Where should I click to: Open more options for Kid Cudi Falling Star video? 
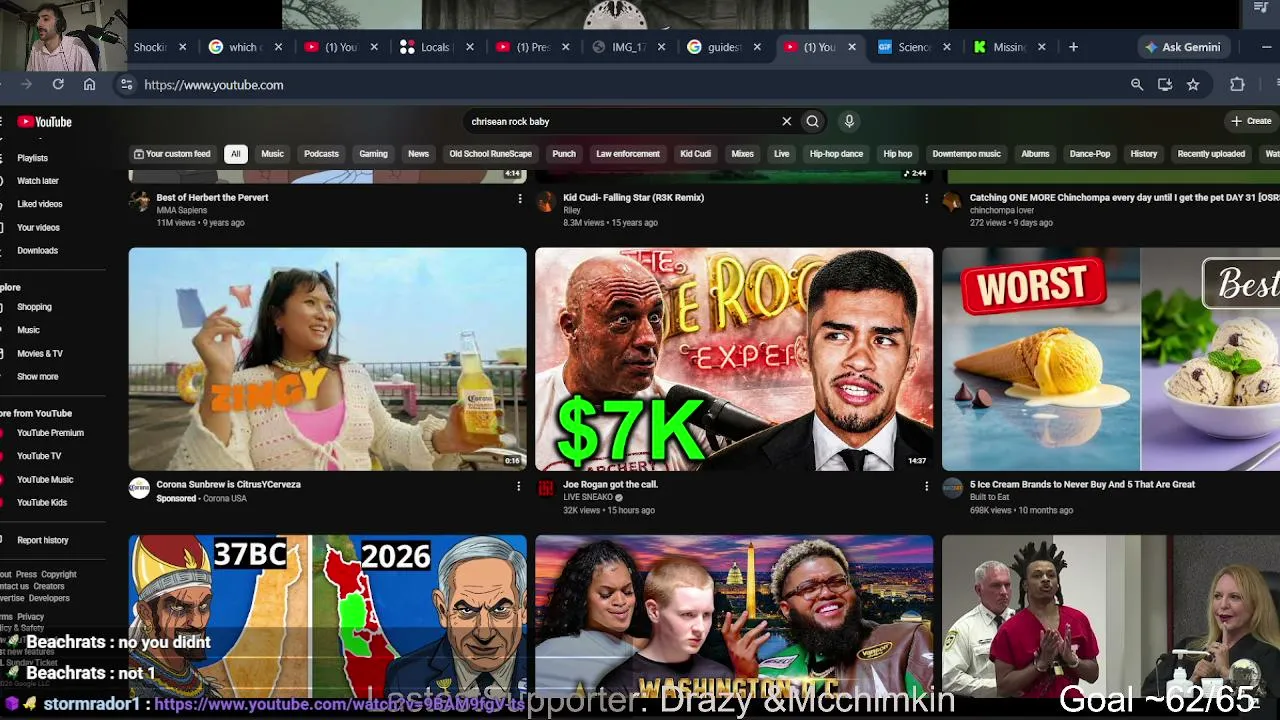pyautogui.click(x=926, y=199)
